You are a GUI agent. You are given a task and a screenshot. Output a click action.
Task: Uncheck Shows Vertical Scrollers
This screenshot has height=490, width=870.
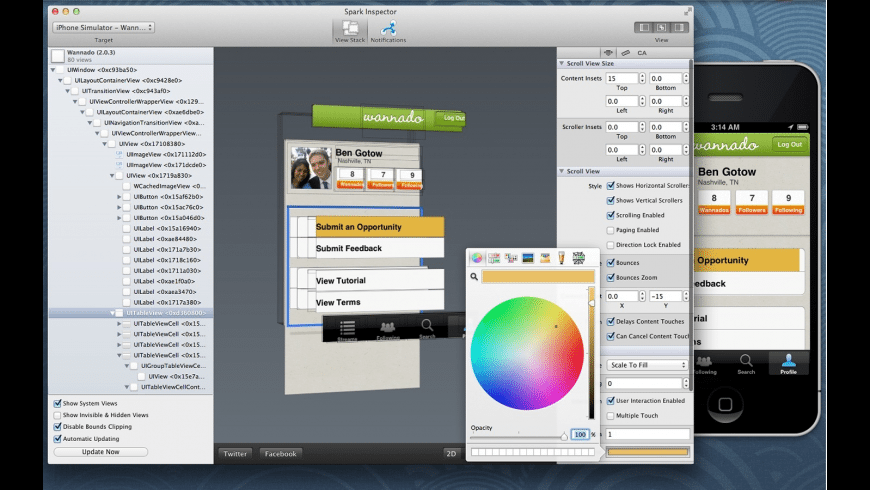[610, 200]
